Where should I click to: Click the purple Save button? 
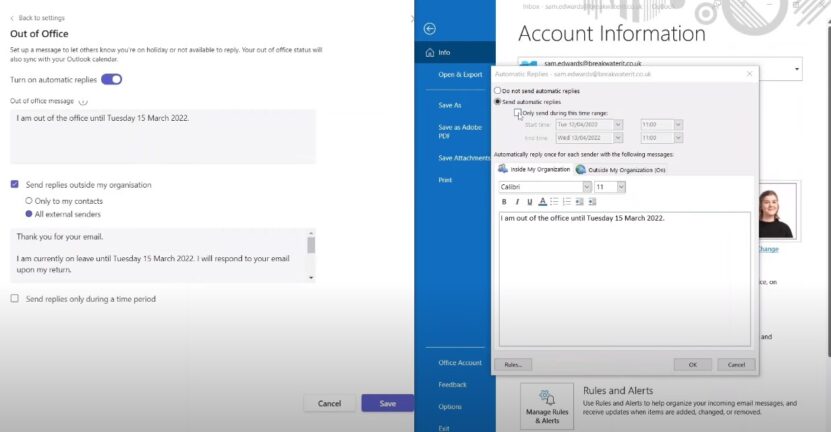[387, 403]
